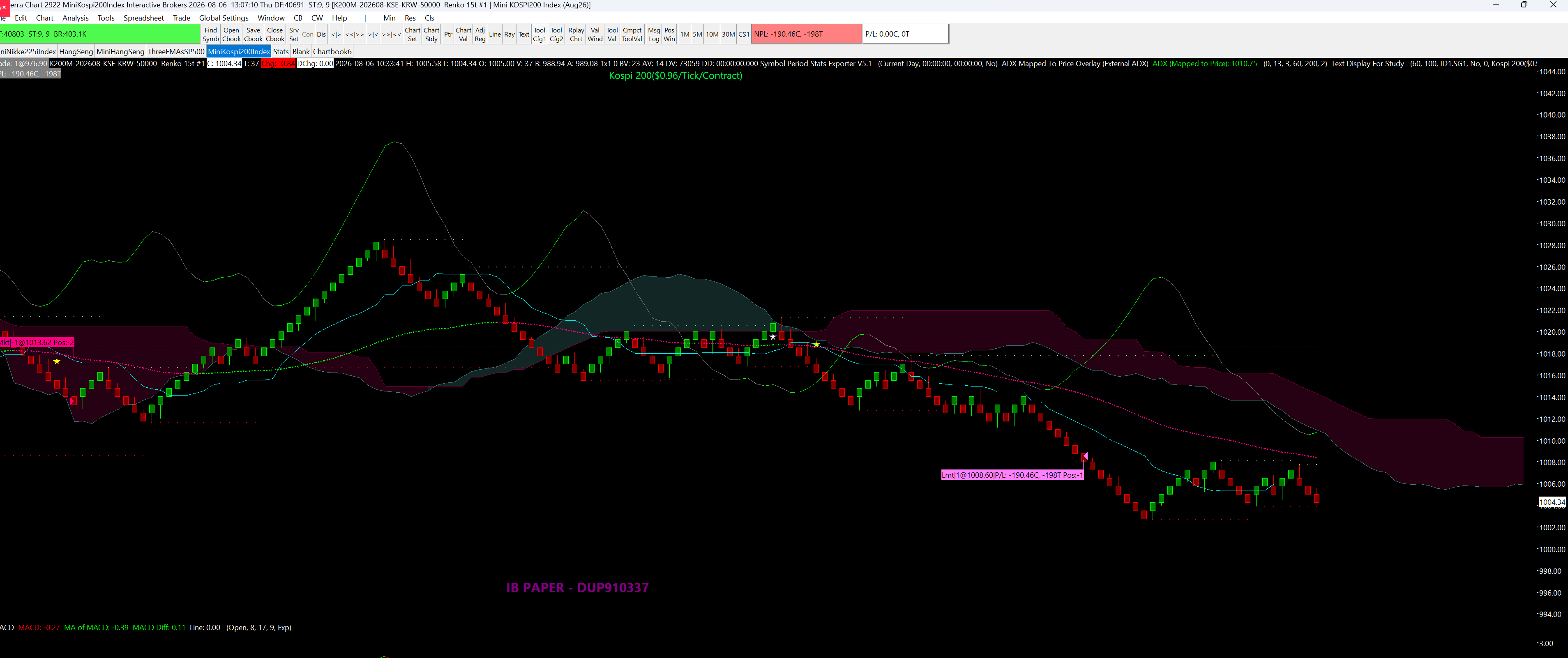Switch to the Chartbook6 tab
Image resolution: width=1568 pixels, height=658 pixels.
332,52
